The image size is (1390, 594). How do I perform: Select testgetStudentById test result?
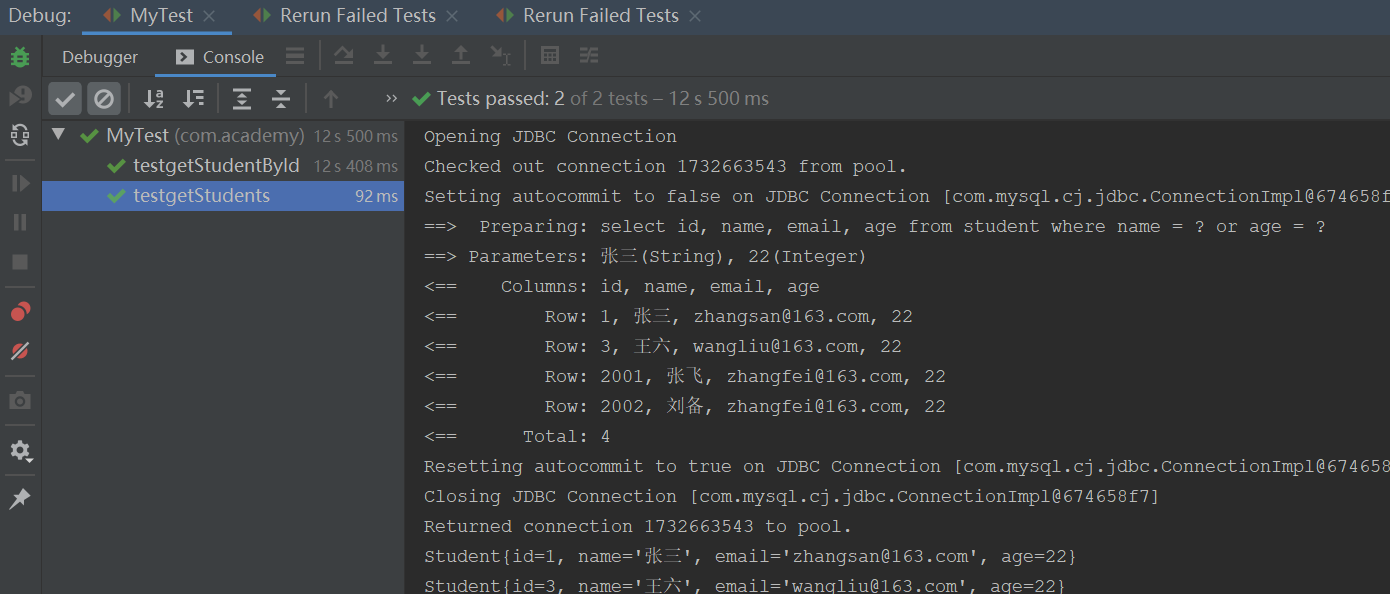pyautogui.click(x=216, y=165)
